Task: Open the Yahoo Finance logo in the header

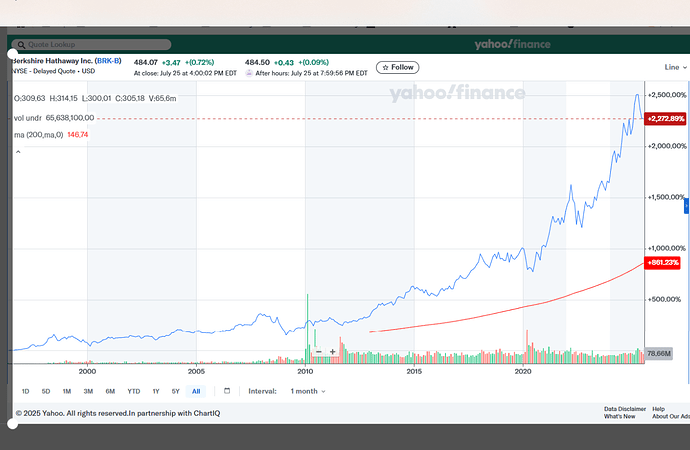Action: pyautogui.click(x=512, y=44)
